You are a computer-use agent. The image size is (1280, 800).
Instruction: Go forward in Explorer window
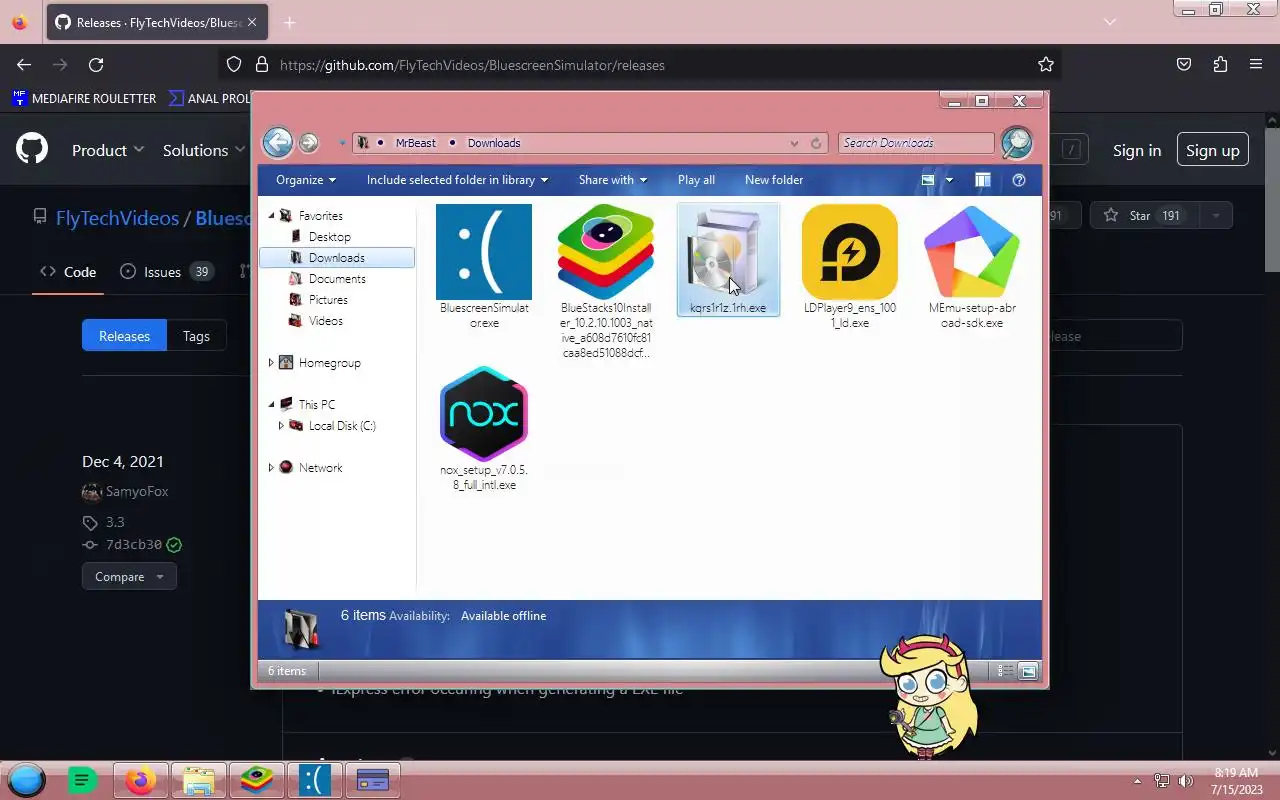click(x=308, y=143)
